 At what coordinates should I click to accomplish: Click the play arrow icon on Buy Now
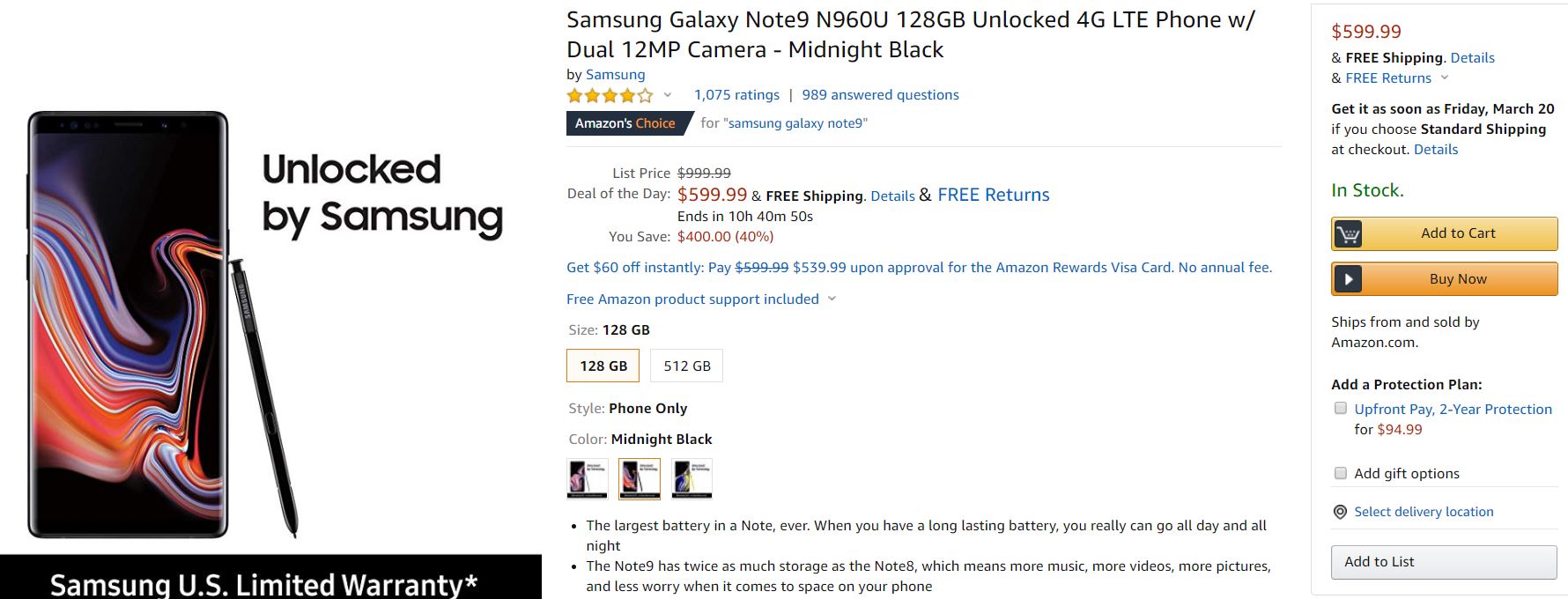[x=1348, y=279]
